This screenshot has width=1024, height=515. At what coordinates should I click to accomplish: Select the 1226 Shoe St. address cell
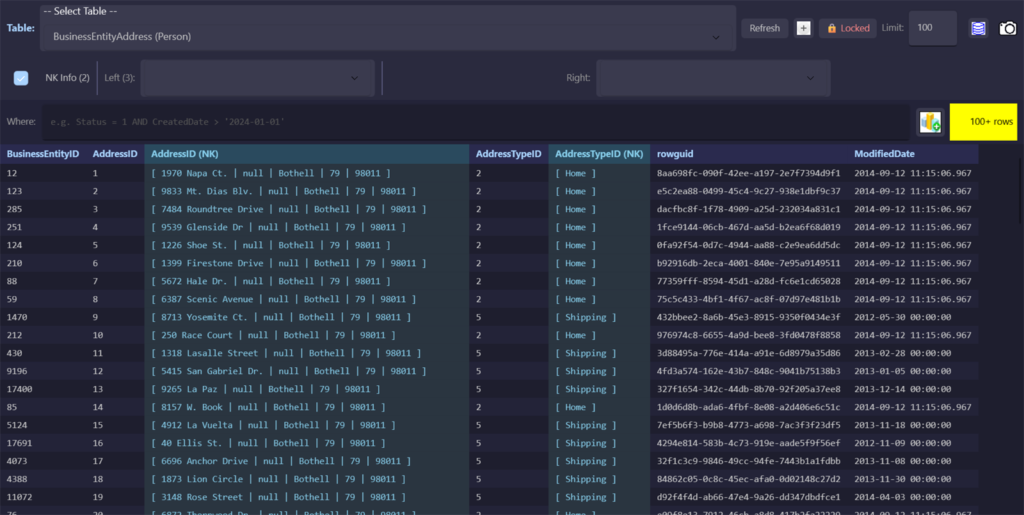(x=306, y=245)
